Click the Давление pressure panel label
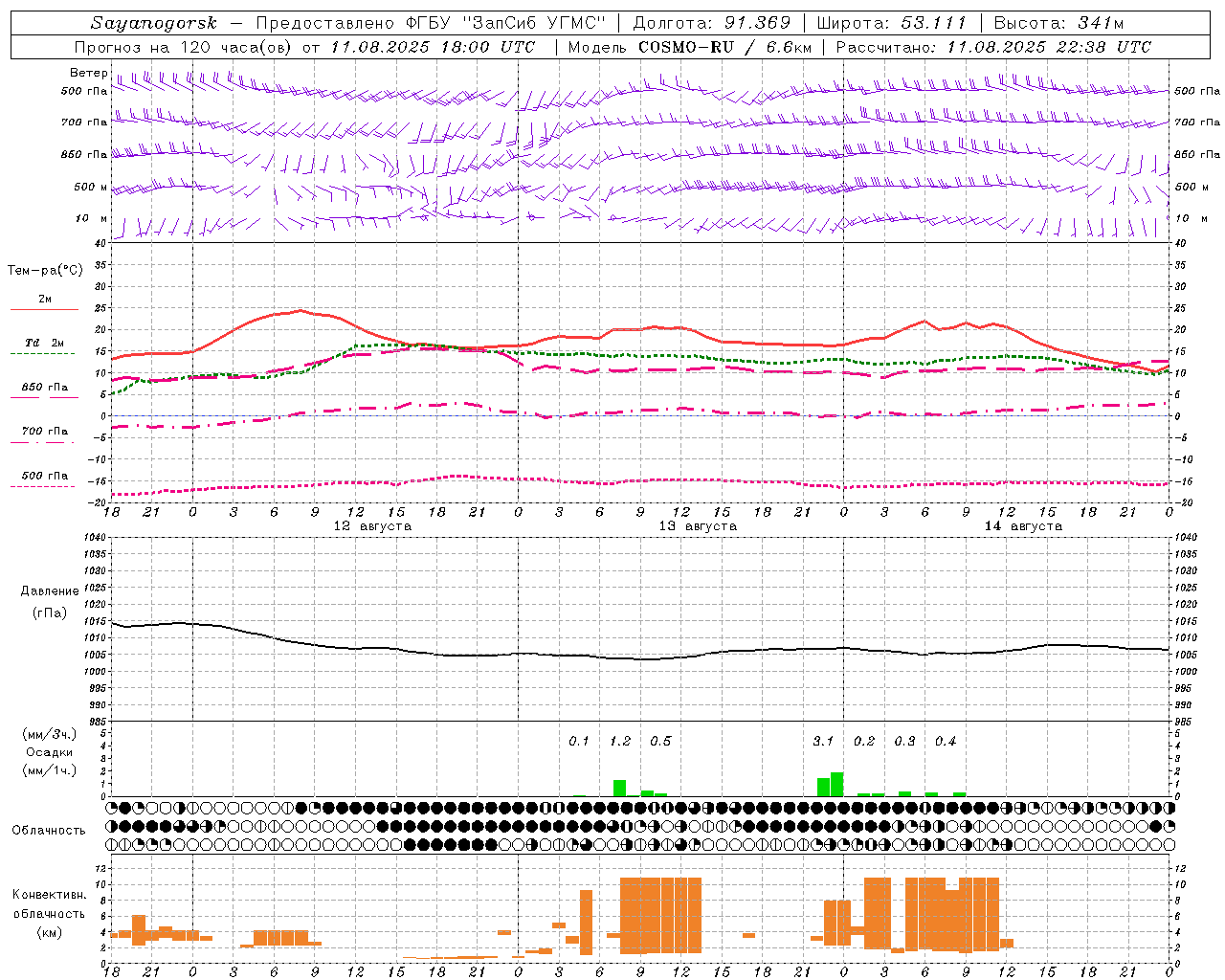Image resolution: width=1225 pixels, height=980 pixels. click(x=50, y=590)
